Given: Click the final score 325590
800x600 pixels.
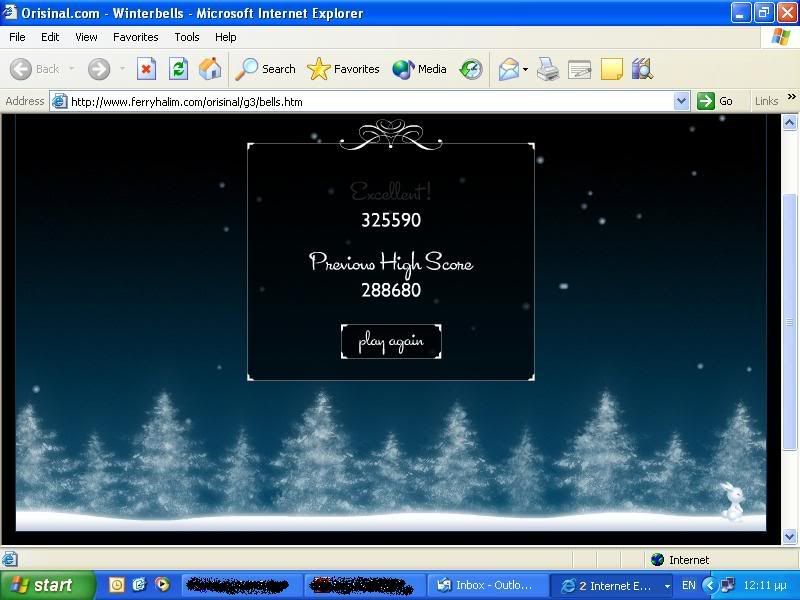Looking at the screenshot, I should pos(391,220).
